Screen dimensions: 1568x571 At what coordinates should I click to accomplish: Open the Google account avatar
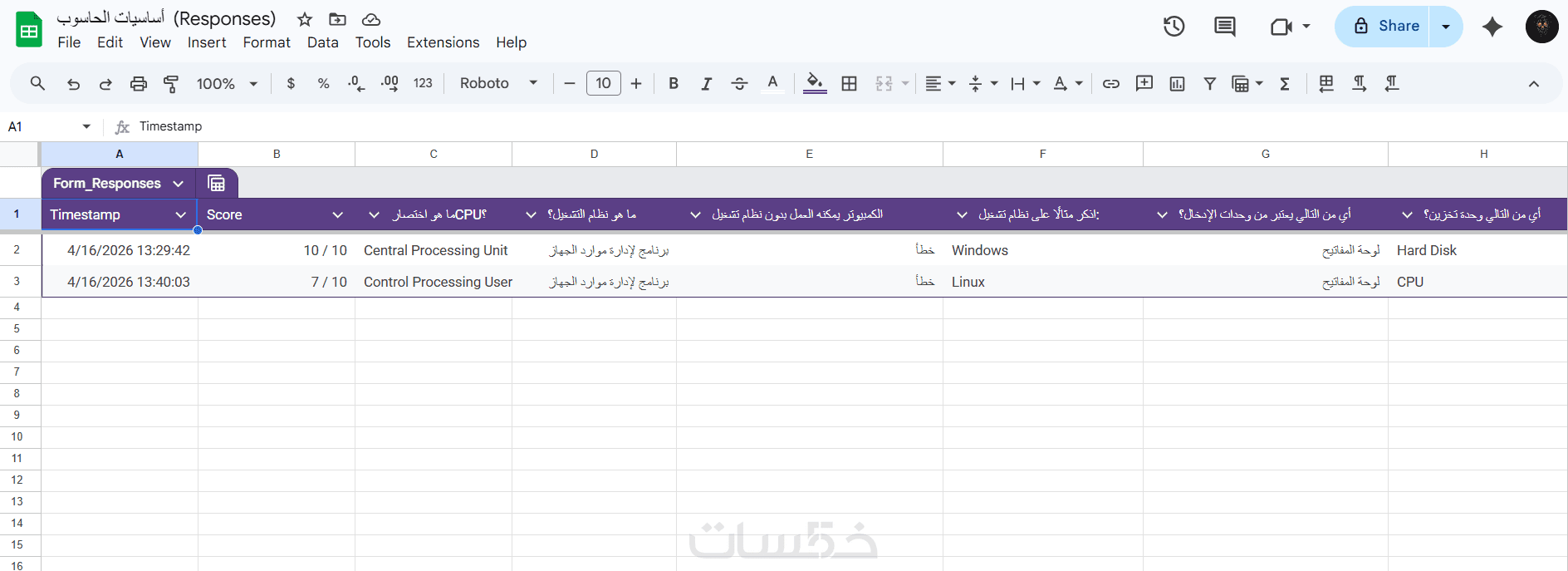[x=1542, y=27]
